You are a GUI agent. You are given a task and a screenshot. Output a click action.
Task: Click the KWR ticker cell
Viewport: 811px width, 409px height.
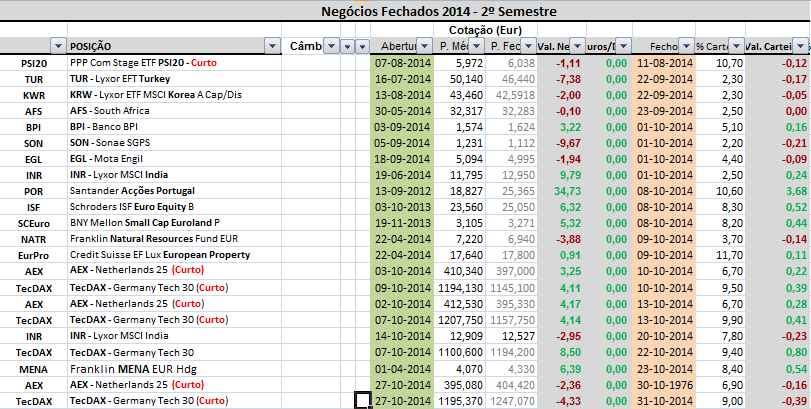pos(34,96)
